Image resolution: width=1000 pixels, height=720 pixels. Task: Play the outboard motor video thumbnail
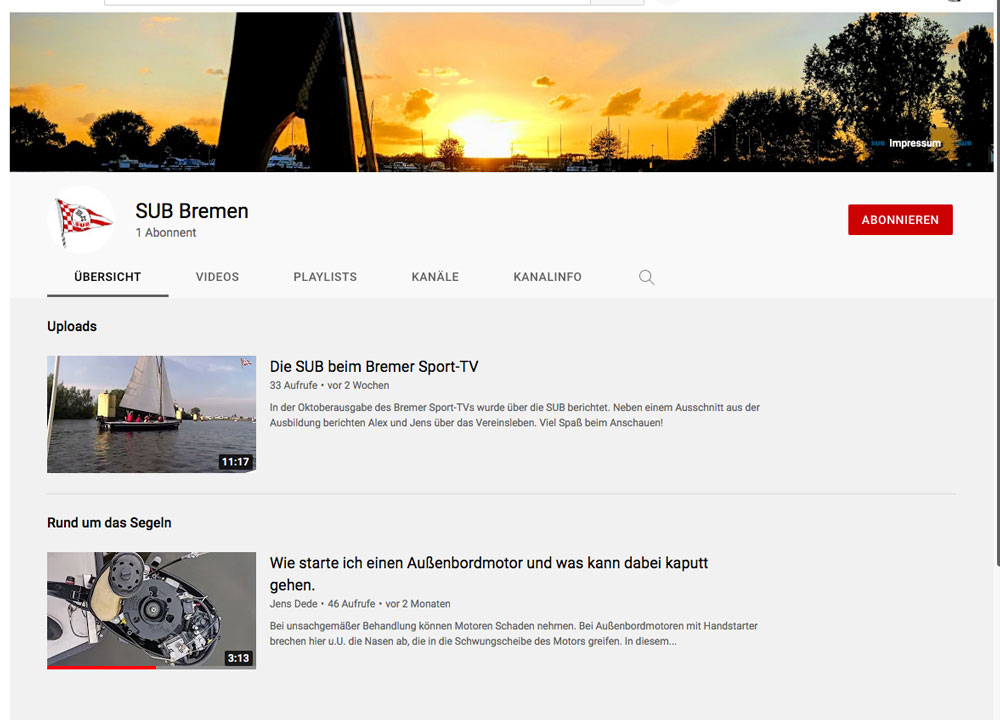151,610
